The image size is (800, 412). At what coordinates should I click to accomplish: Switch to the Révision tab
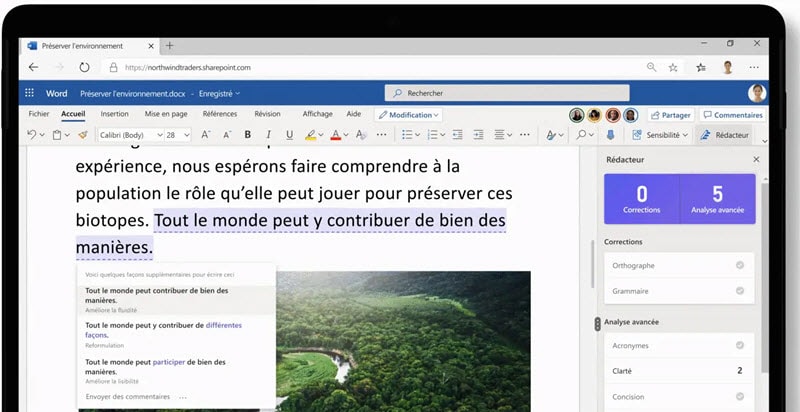coord(267,114)
